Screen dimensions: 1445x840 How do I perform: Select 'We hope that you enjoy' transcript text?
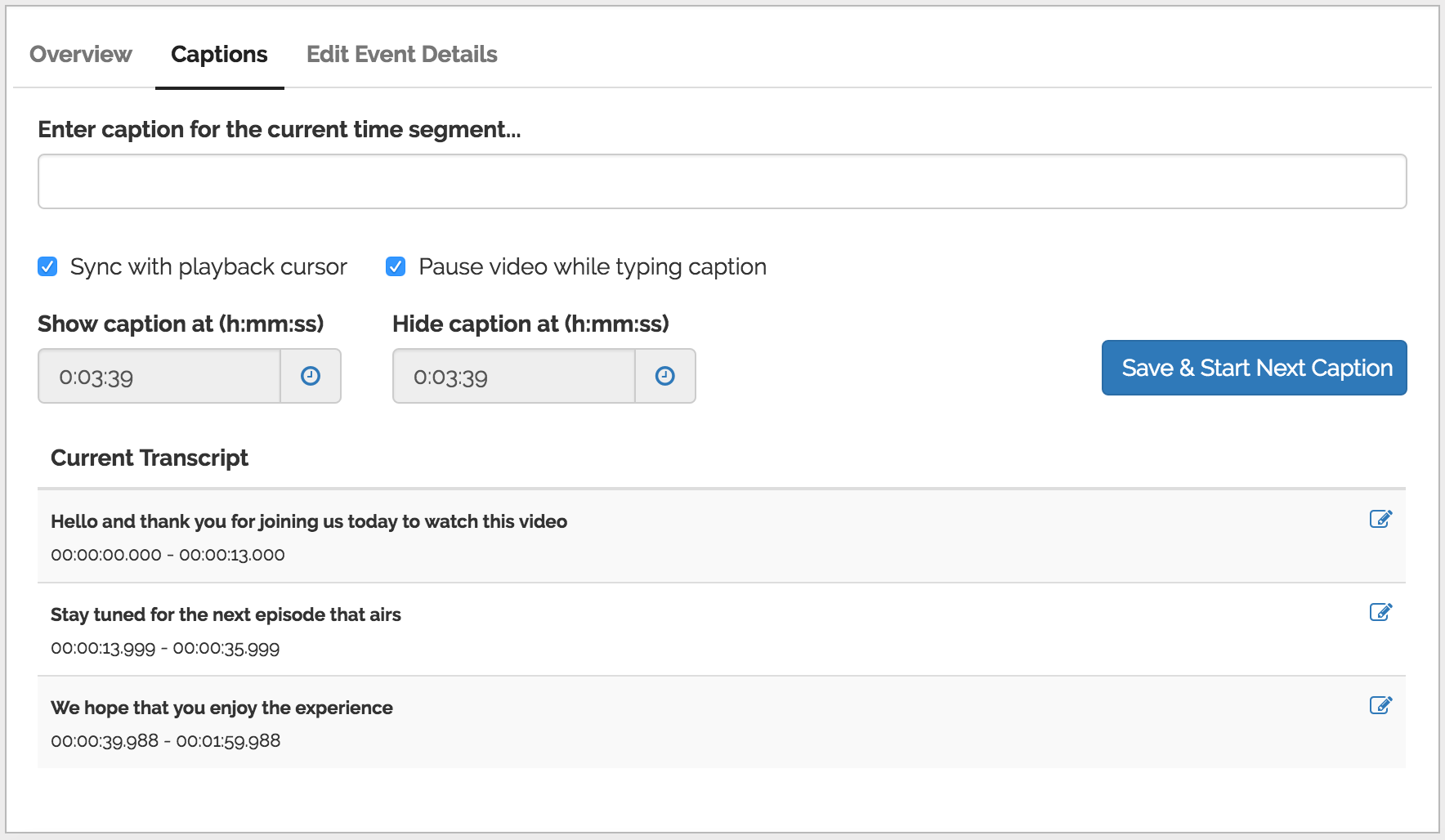[221, 708]
